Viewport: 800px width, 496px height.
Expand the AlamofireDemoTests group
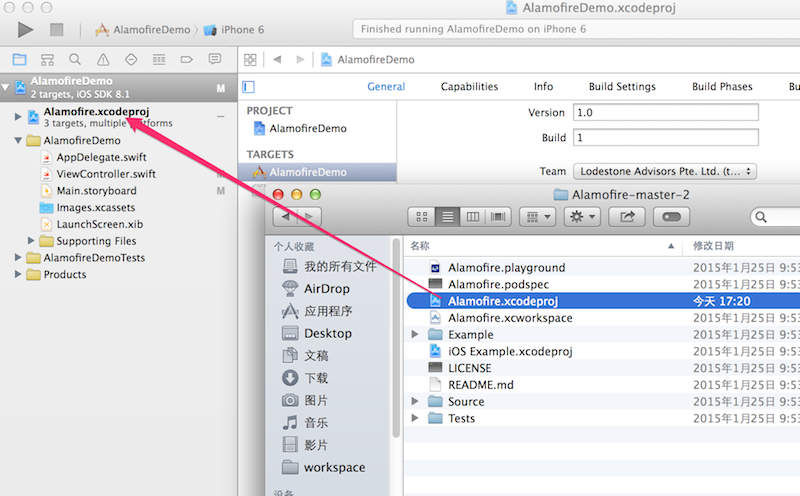tap(18, 258)
